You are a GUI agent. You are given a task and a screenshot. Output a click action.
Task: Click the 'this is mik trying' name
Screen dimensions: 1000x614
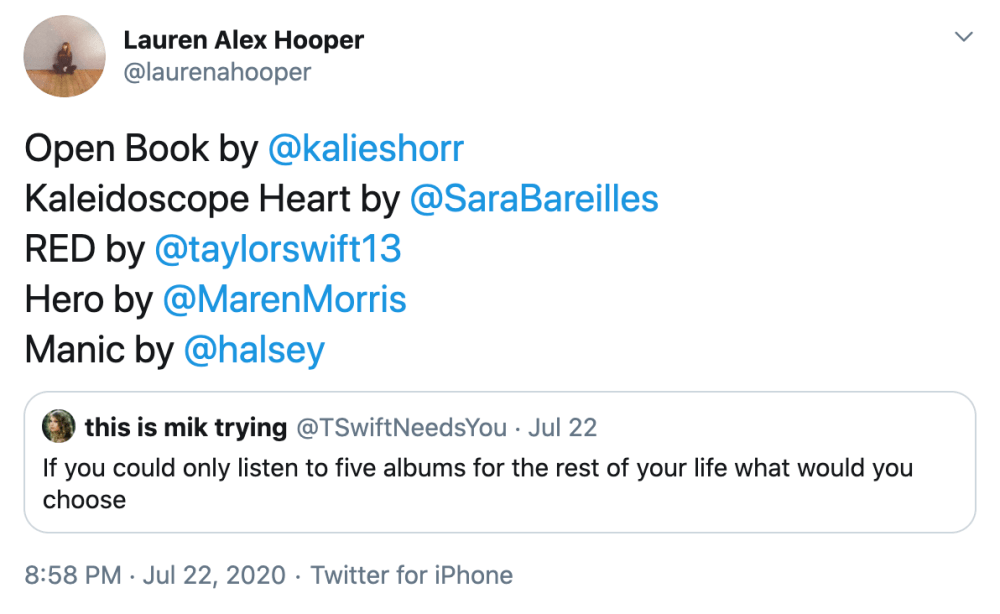pyautogui.click(x=186, y=428)
